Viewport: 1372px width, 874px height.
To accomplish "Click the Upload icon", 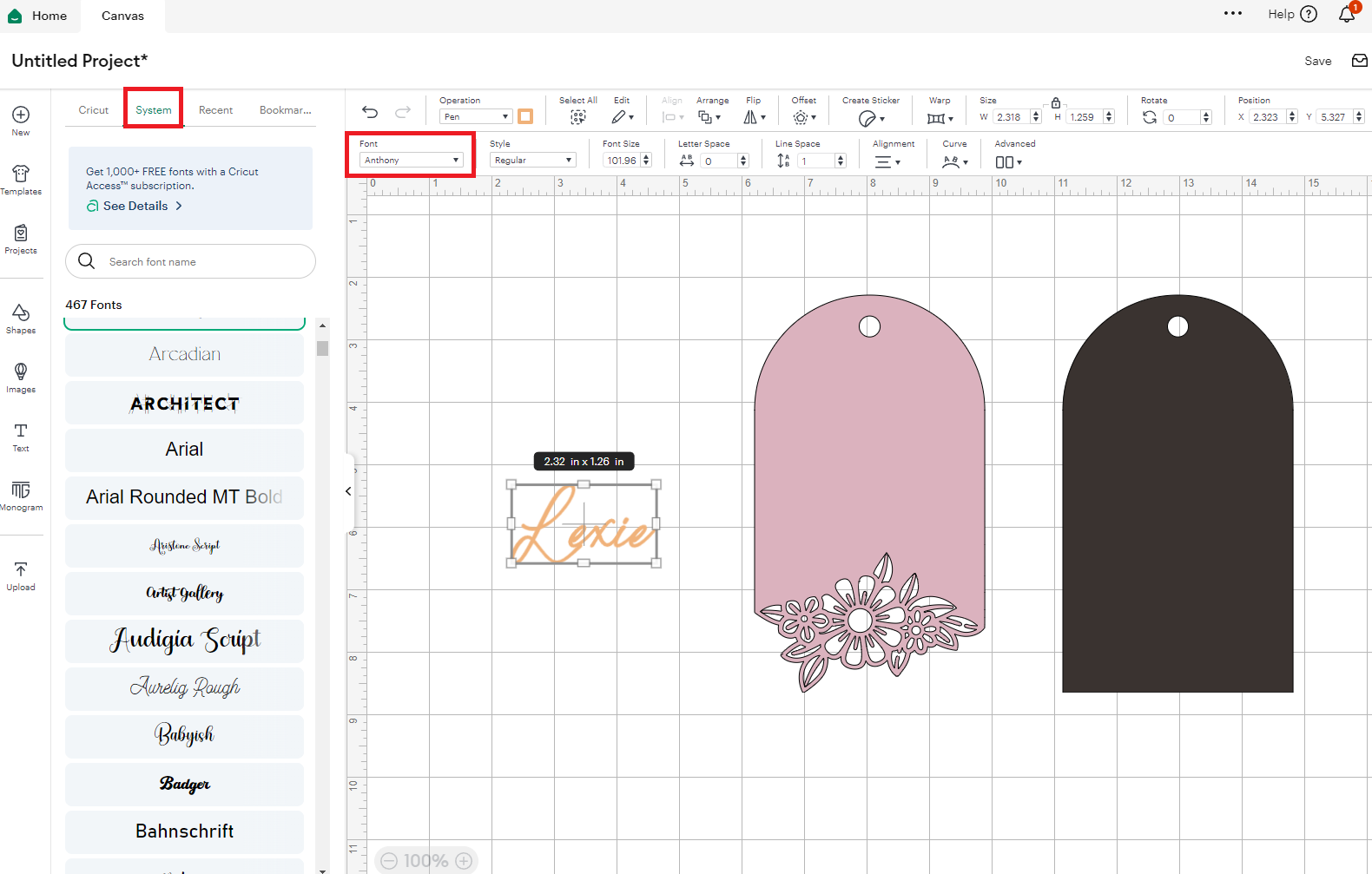I will (21, 575).
